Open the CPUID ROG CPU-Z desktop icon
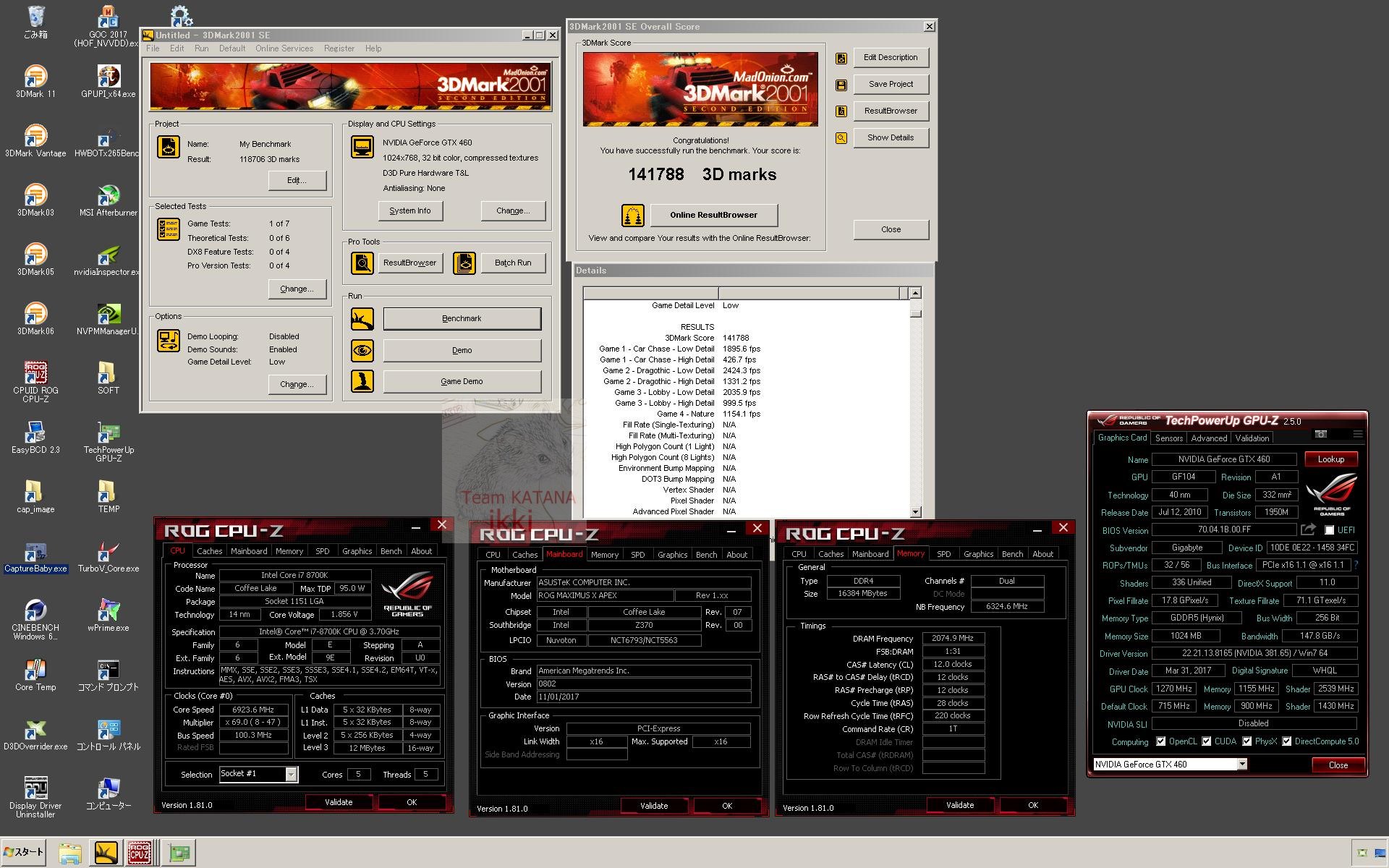 (x=35, y=381)
